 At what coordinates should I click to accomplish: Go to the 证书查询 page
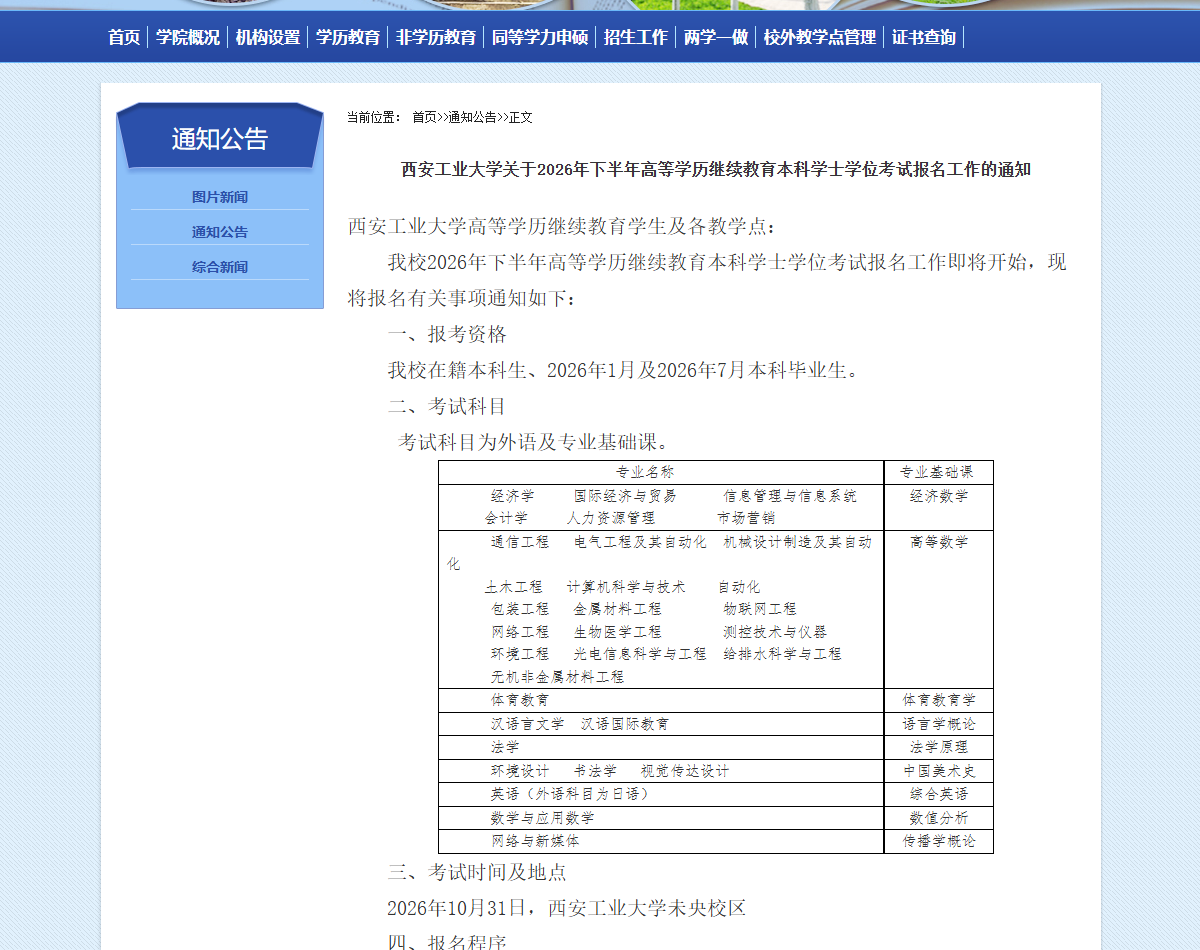click(924, 37)
